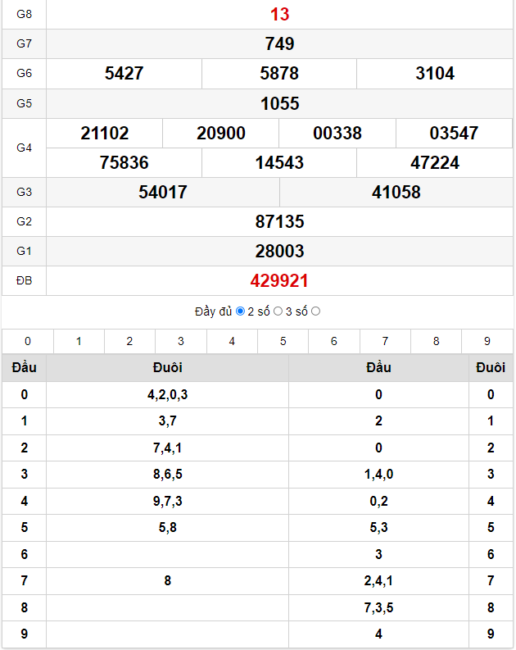Select the '2 số' radio option

(278, 311)
